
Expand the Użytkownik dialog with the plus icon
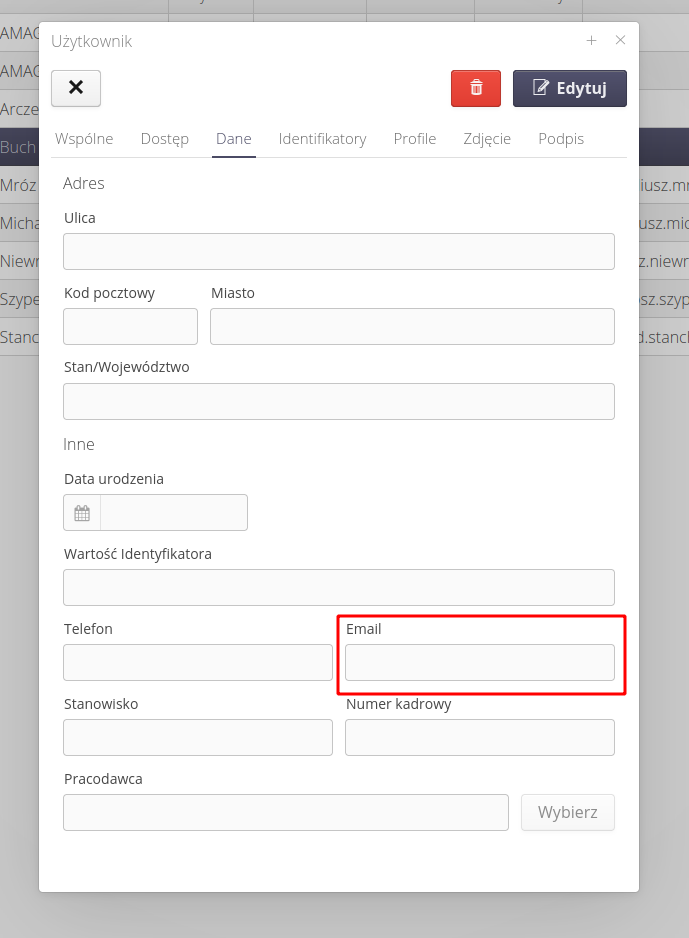tap(591, 40)
